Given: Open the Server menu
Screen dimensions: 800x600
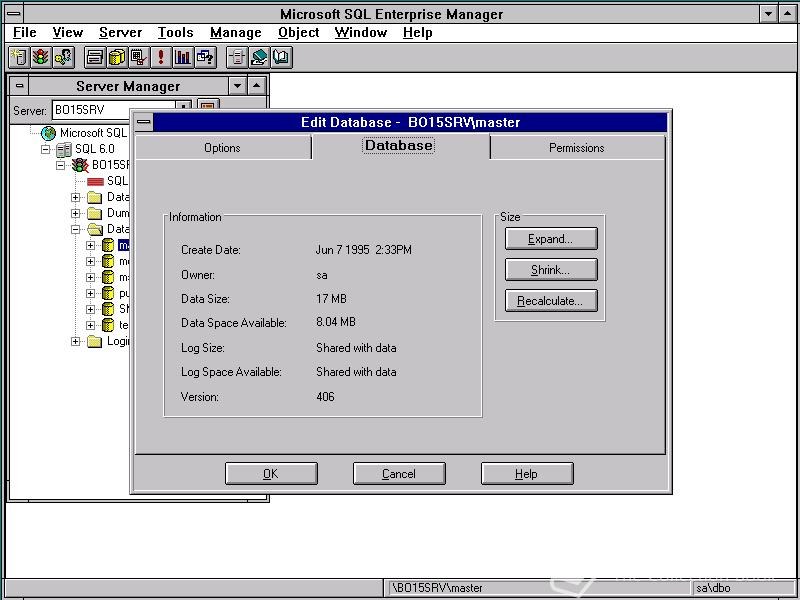Looking at the screenshot, I should click(120, 33).
